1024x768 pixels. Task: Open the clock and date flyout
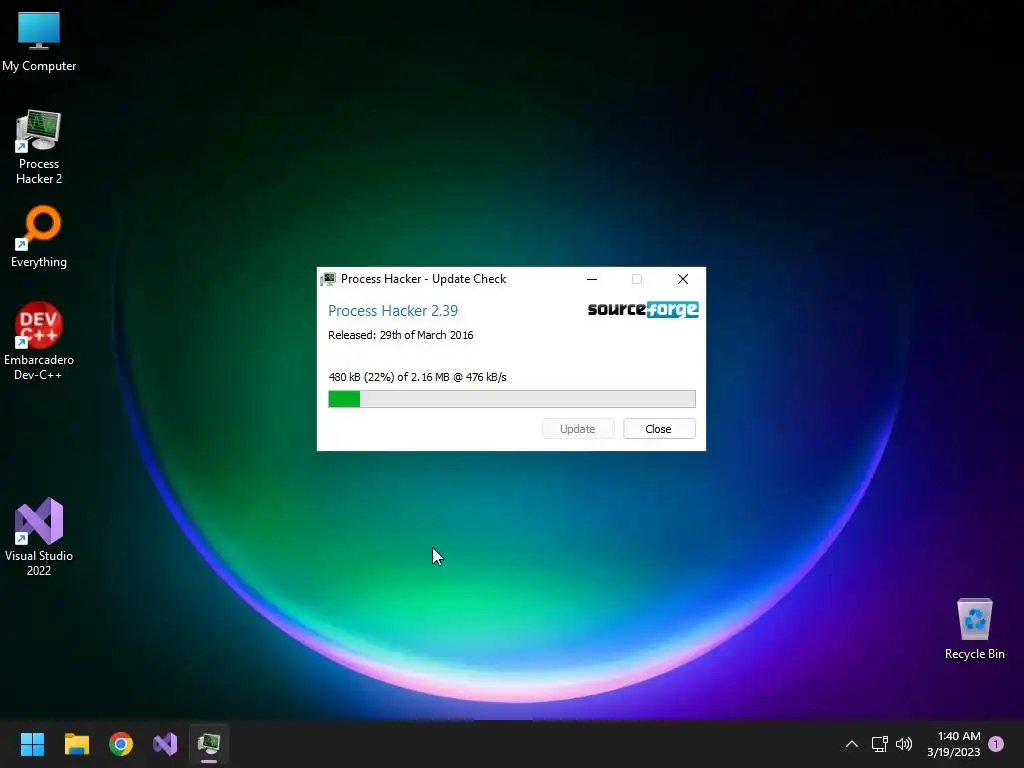click(953, 744)
